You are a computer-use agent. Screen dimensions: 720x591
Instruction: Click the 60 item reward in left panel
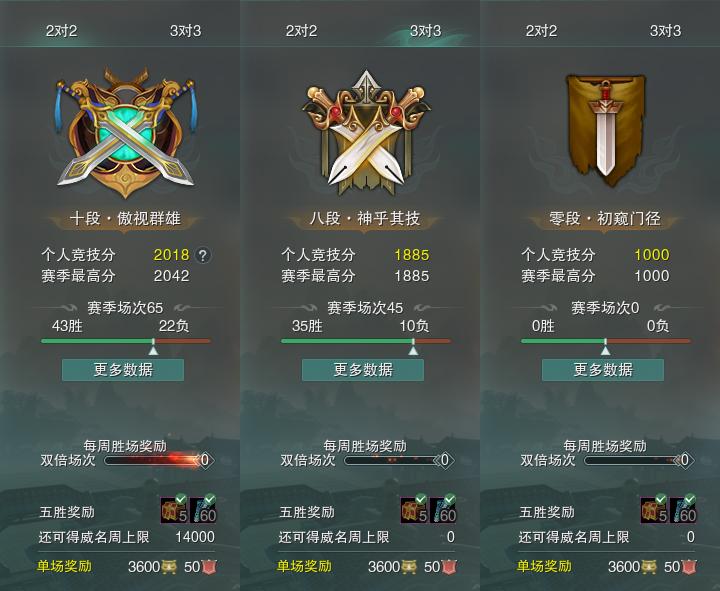click(x=203, y=510)
